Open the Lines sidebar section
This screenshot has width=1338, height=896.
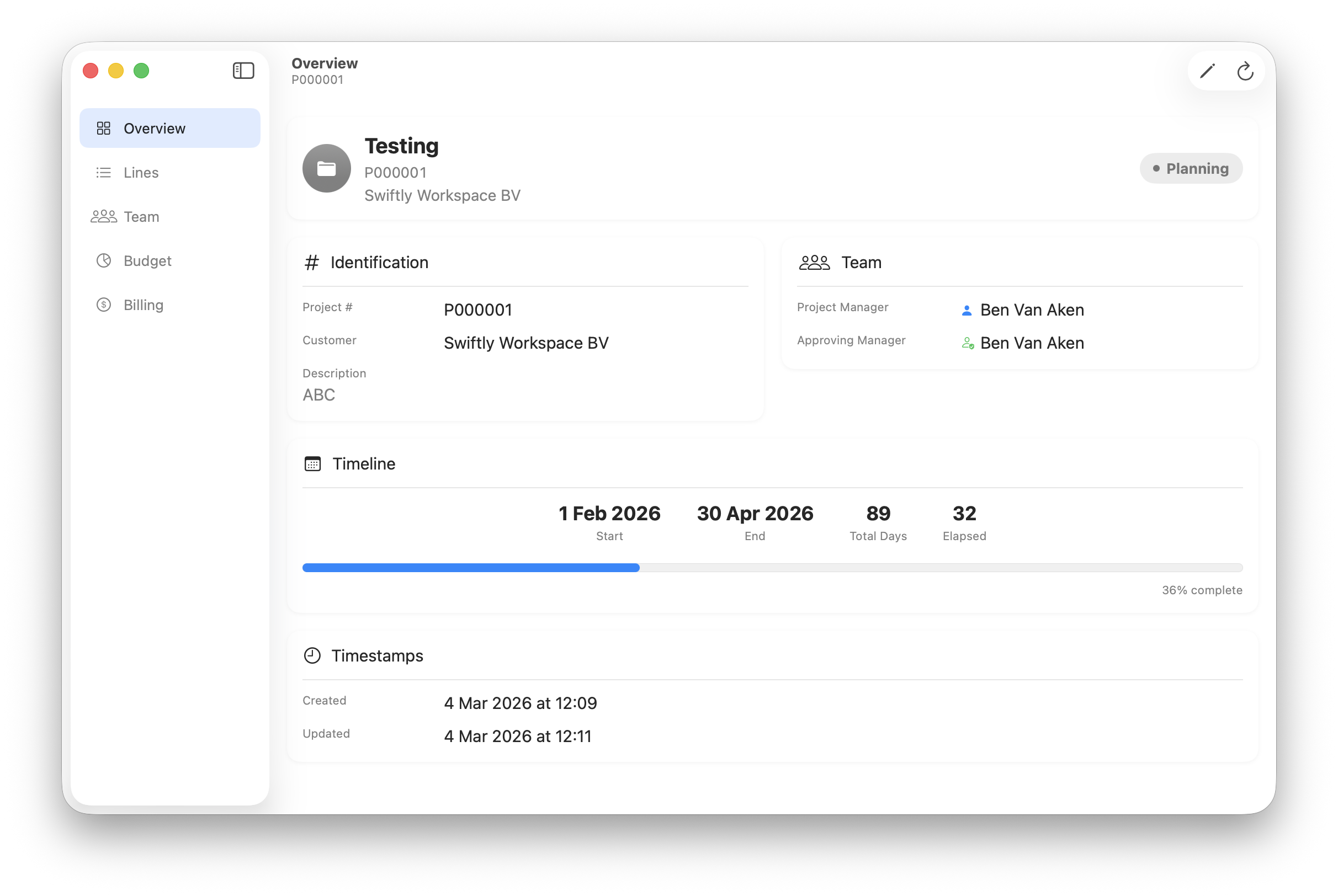pyautogui.click(x=141, y=173)
